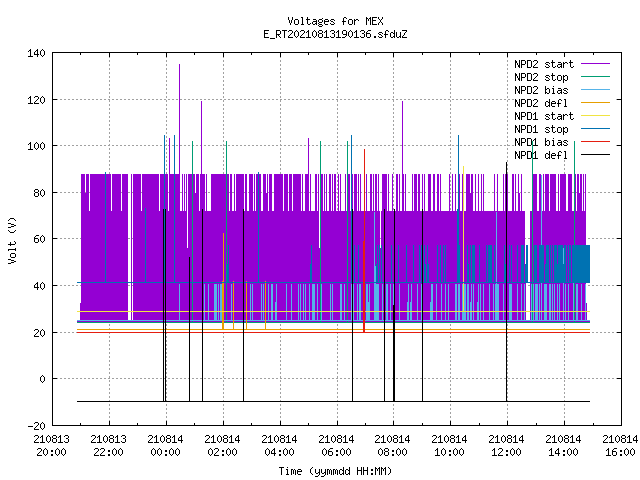Click the y-axis tick value 140

tap(36, 53)
